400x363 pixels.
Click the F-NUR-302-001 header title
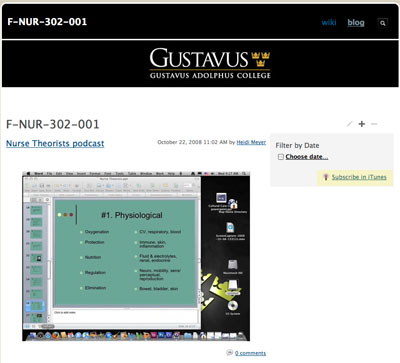click(47, 22)
